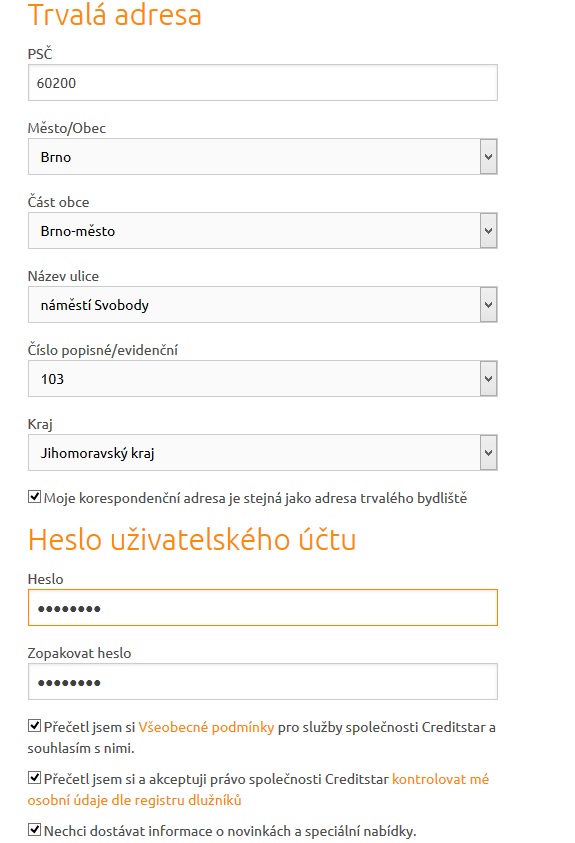Toggle the debtor registry consent checkbox
The height and width of the screenshot is (843, 575).
coord(34,777)
